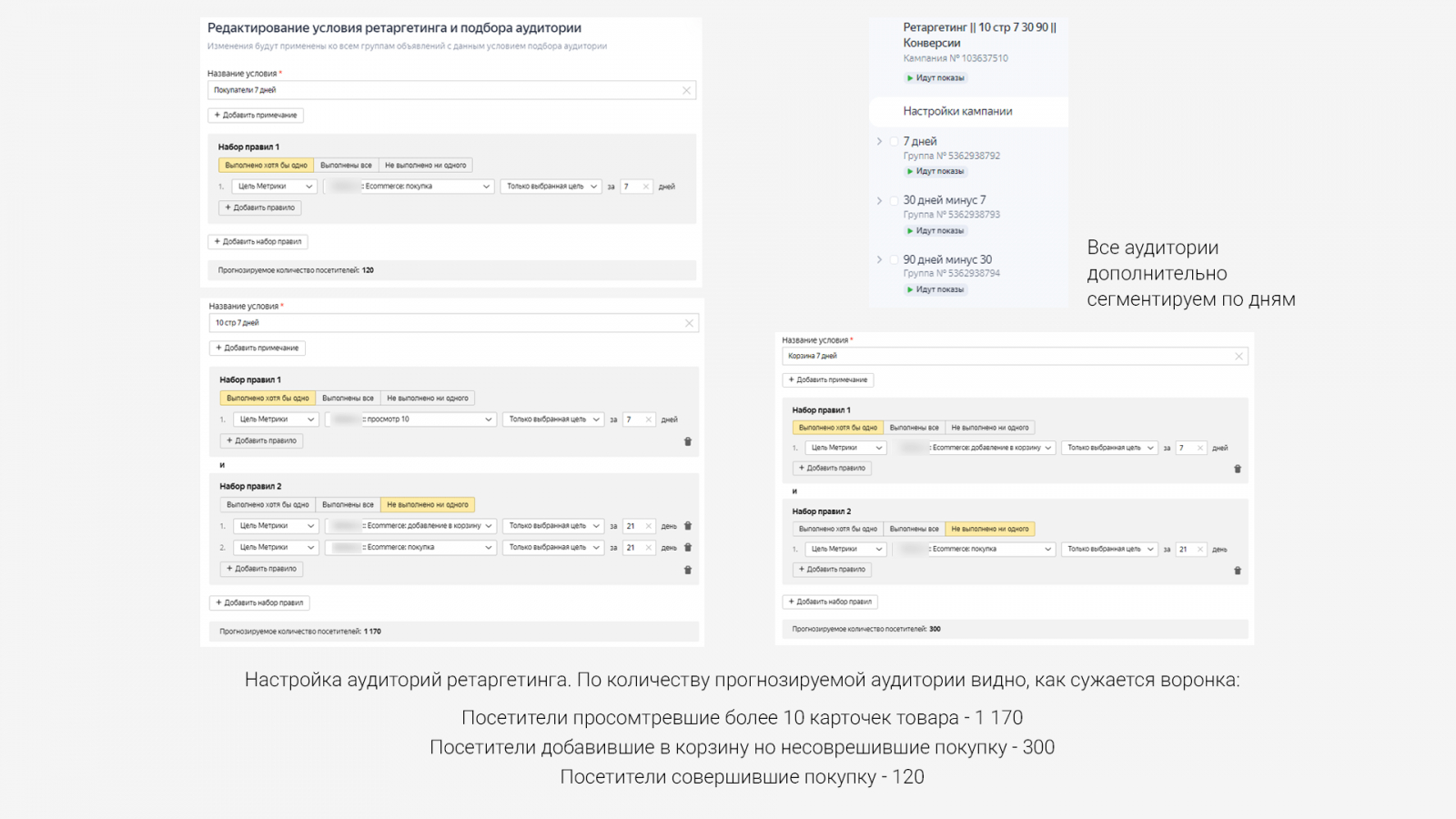The height and width of the screenshot is (819, 1456).
Task: Tick the checkbox for "30 дней минус 7"
Action: [894, 200]
